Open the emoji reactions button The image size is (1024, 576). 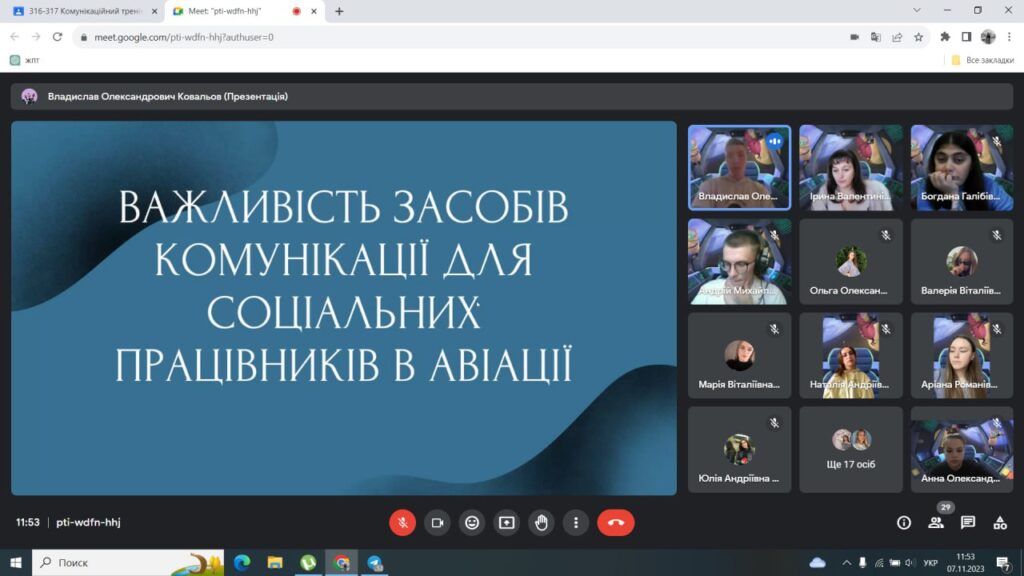472,522
